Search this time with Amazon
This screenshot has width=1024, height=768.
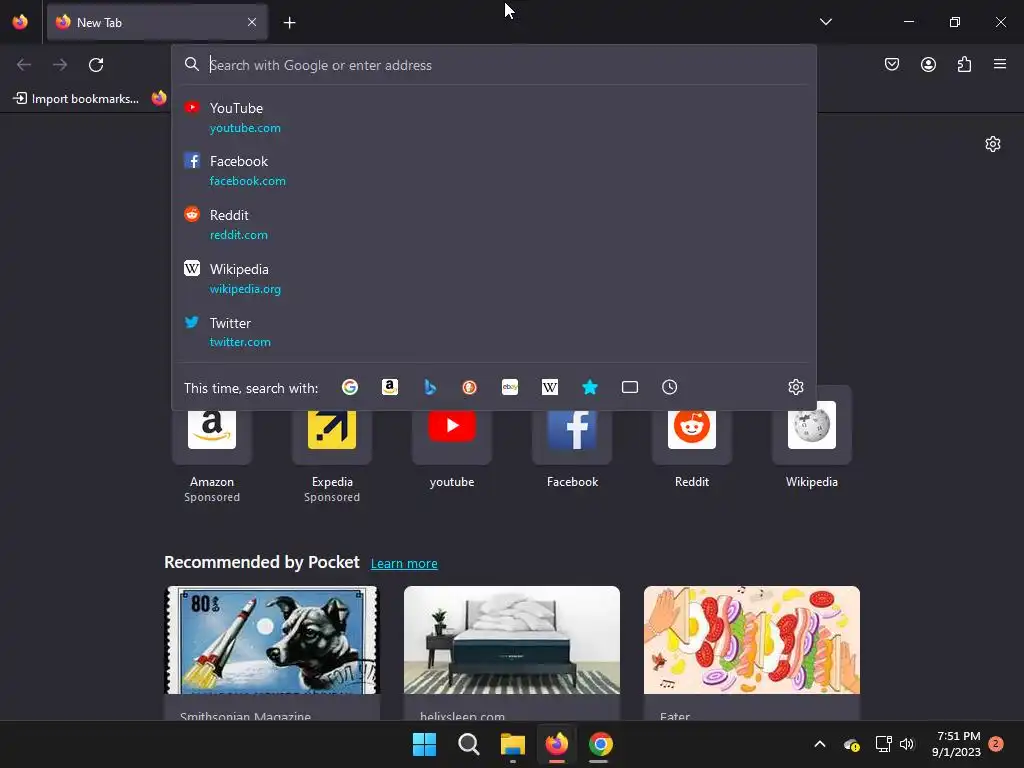[x=390, y=387]
